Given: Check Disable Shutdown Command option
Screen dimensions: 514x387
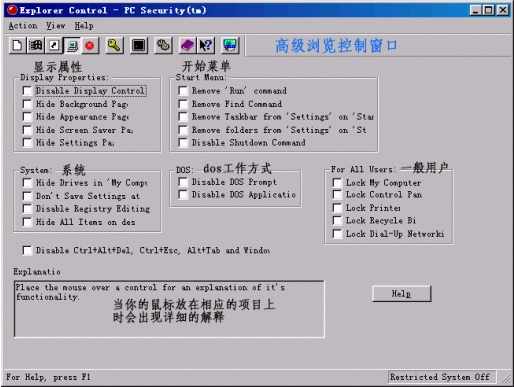Looking at the screenshot, I should [x=183, y=143].
